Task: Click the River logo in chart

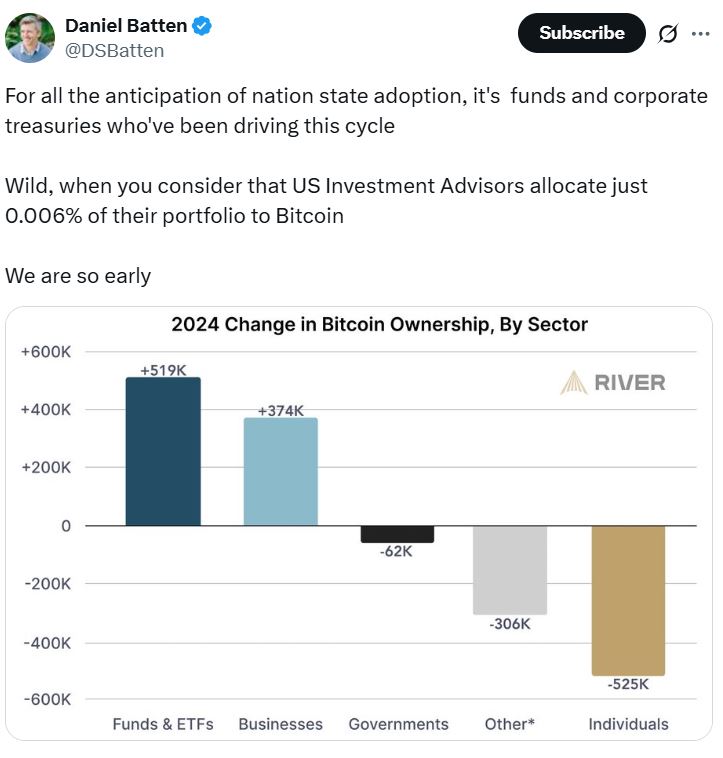Action: coord(613,382)
